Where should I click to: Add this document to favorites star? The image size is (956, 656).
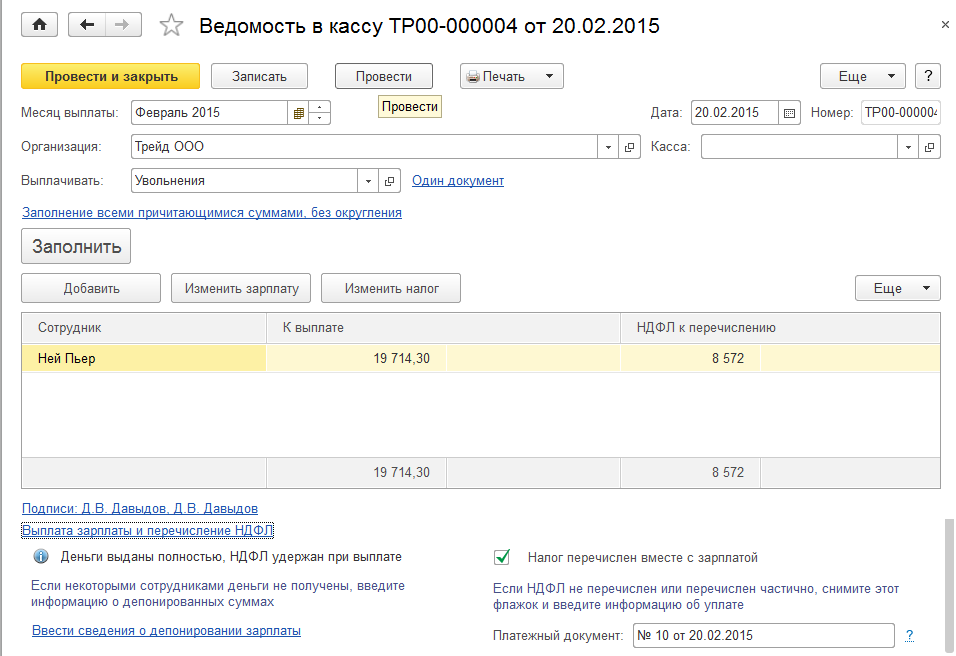tap(172, 26)
